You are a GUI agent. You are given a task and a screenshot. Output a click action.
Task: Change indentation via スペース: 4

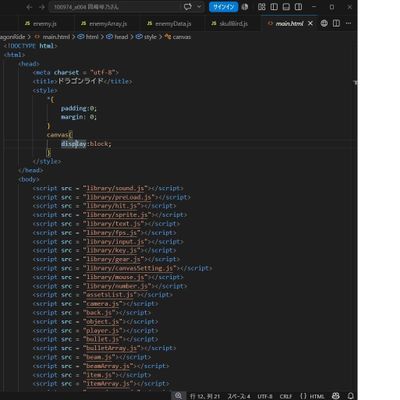click(x=239, y=396)
